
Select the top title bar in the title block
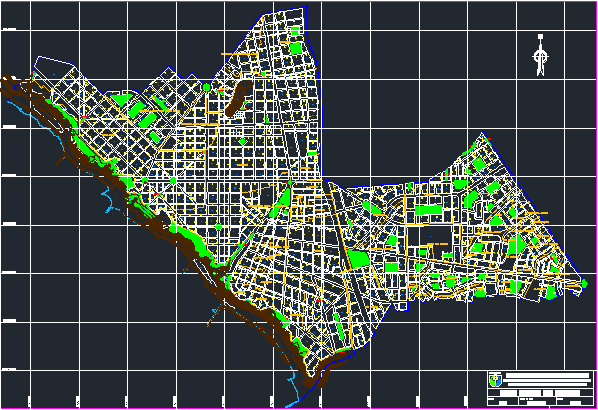pos(547,375)
